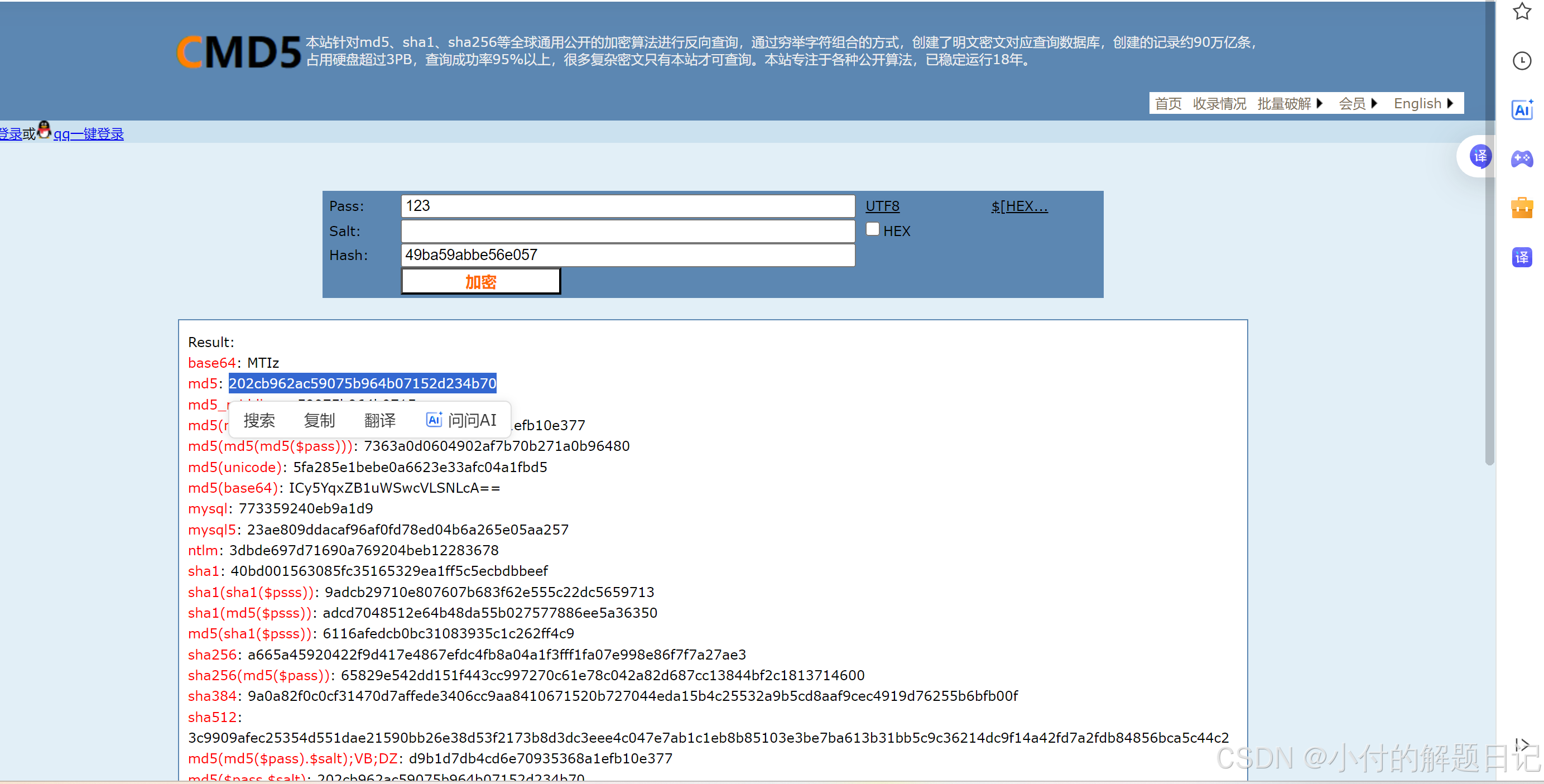The width and height of the screenshot is (1544, 784).
Task: Select 复制 in the selection popup
Action: click(x=319, y=420)
